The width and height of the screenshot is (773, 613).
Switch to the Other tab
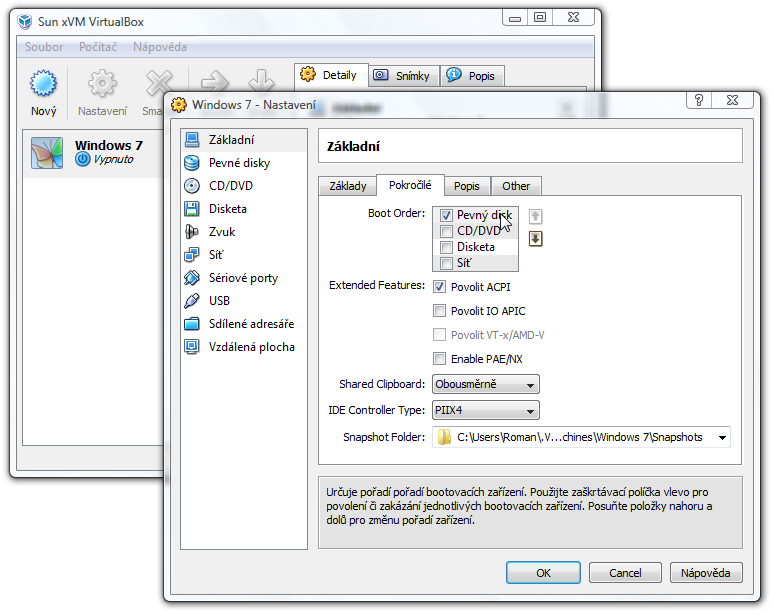(516, 186)
